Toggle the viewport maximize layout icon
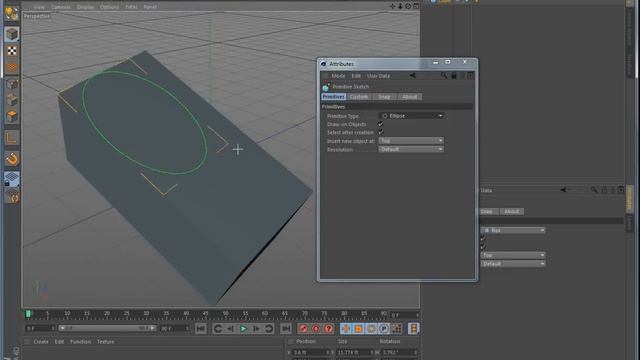The width and height of the screenshot is (640, 360). [416, 6]
